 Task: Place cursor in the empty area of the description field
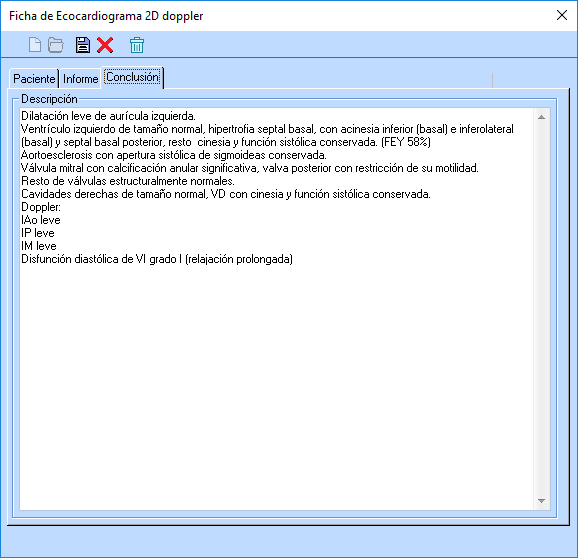click(x=276, y=383)
